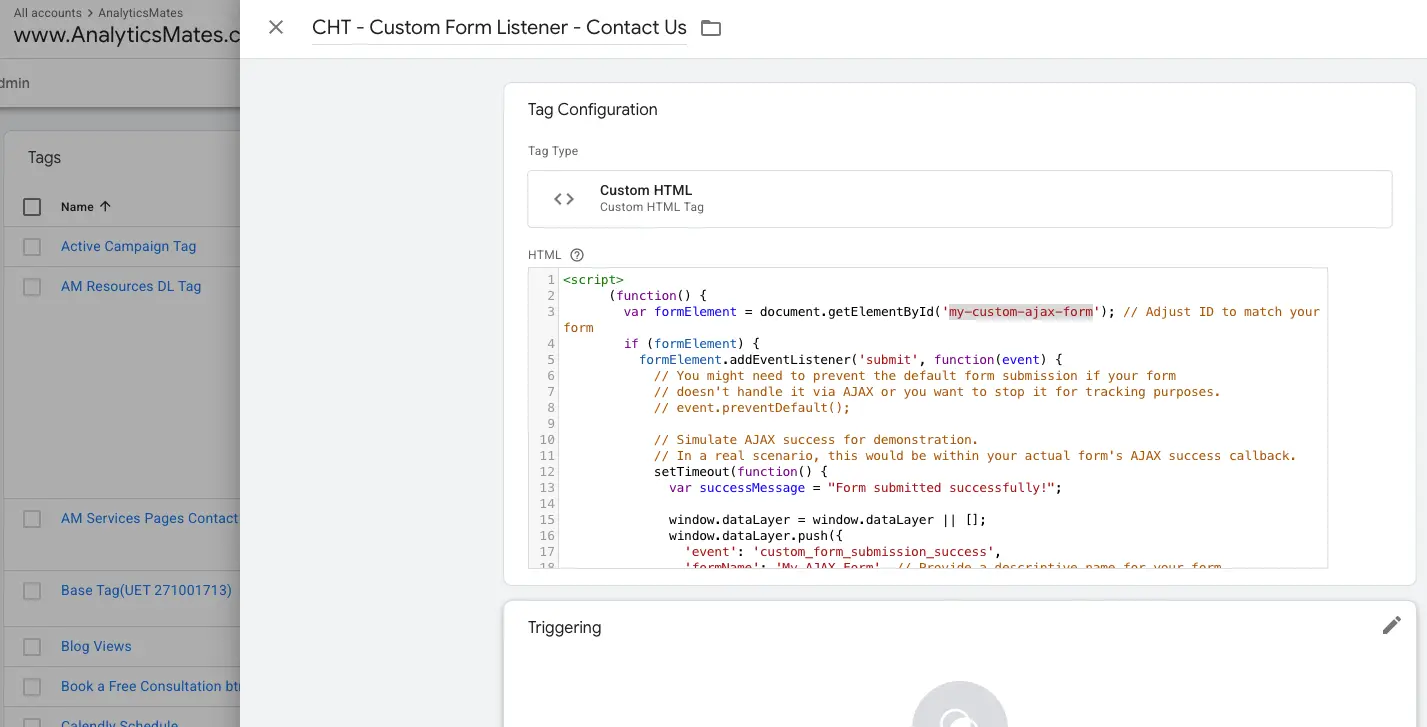The image size is (1427, 727).
Task: Edit Triggering with the pencil icon
Action: coord(1391,625)
